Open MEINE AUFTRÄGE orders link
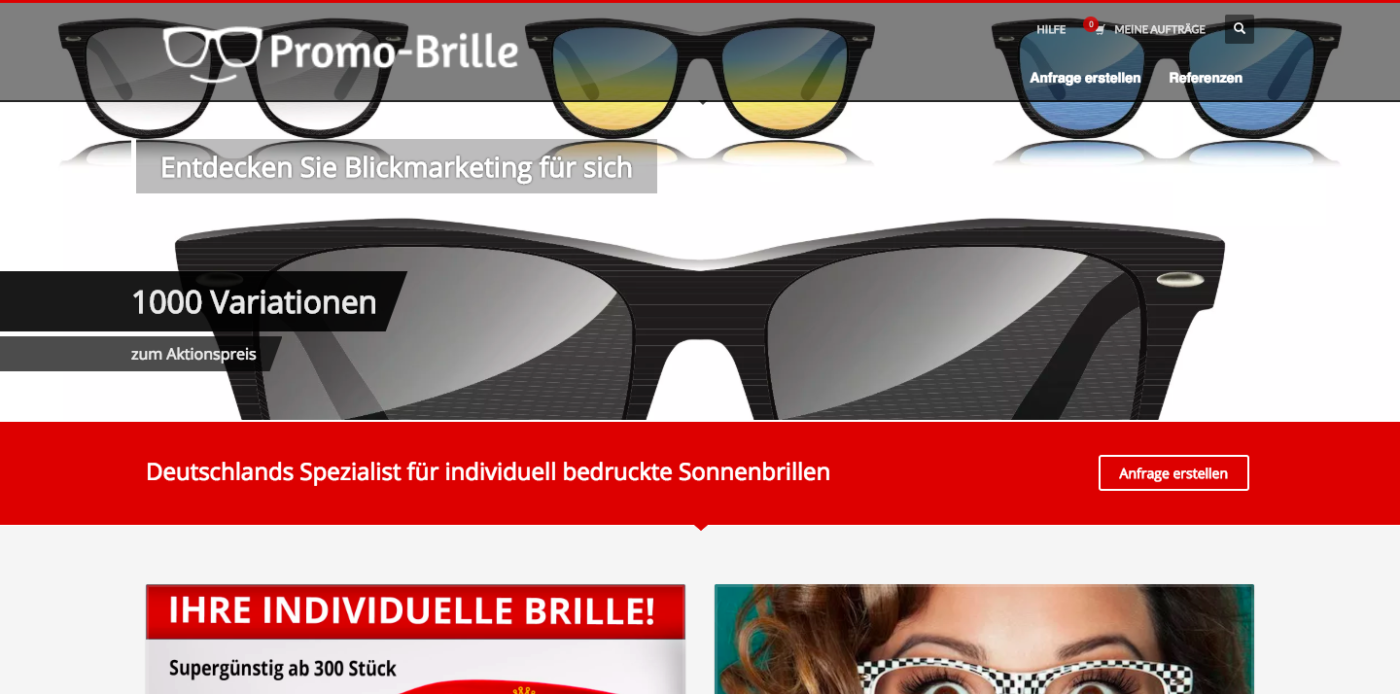Image resolution: width=1400 pixels, height=694 pixels. coord(1160,30)
